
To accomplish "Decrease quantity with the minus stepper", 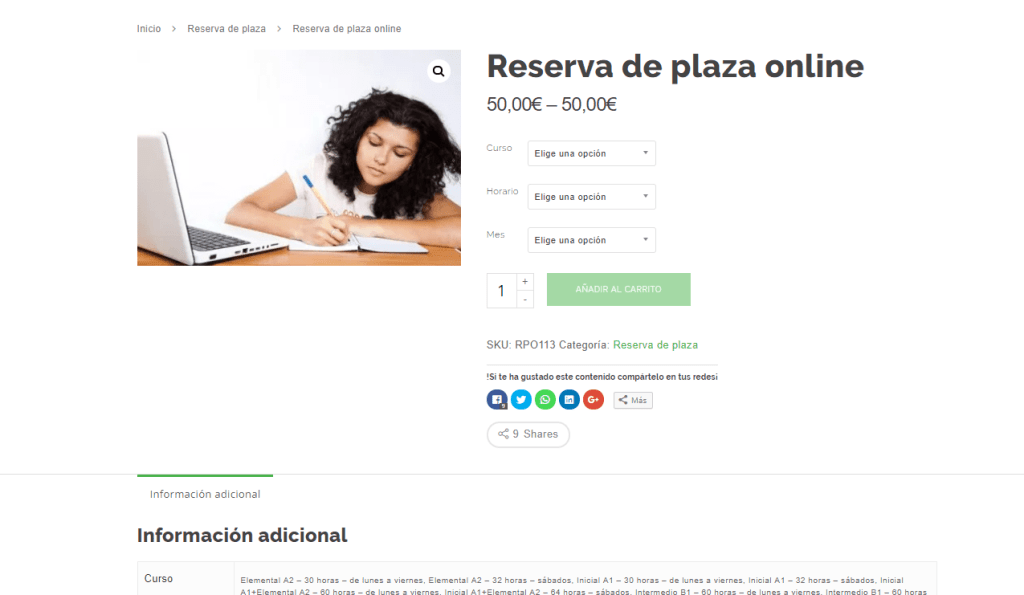I will 525,299.
